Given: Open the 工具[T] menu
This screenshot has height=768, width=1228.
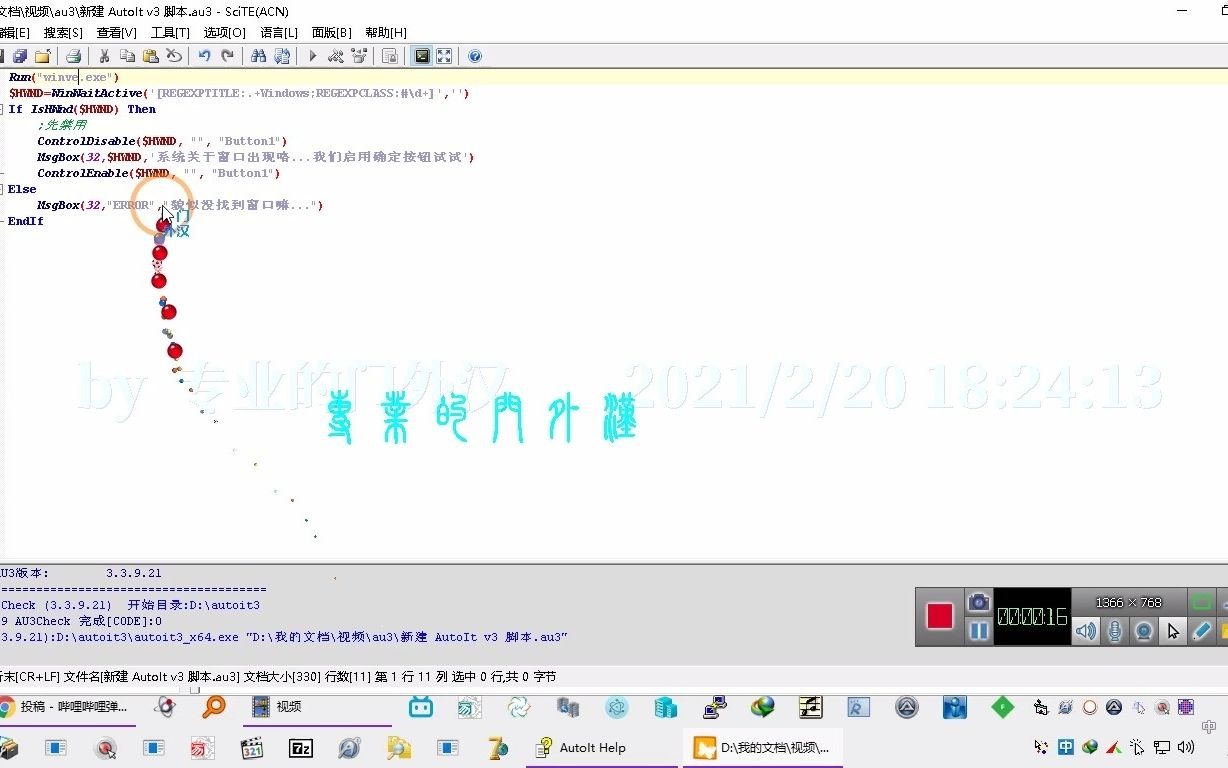Looking at the screenshot, I should [x=170, y=32].
